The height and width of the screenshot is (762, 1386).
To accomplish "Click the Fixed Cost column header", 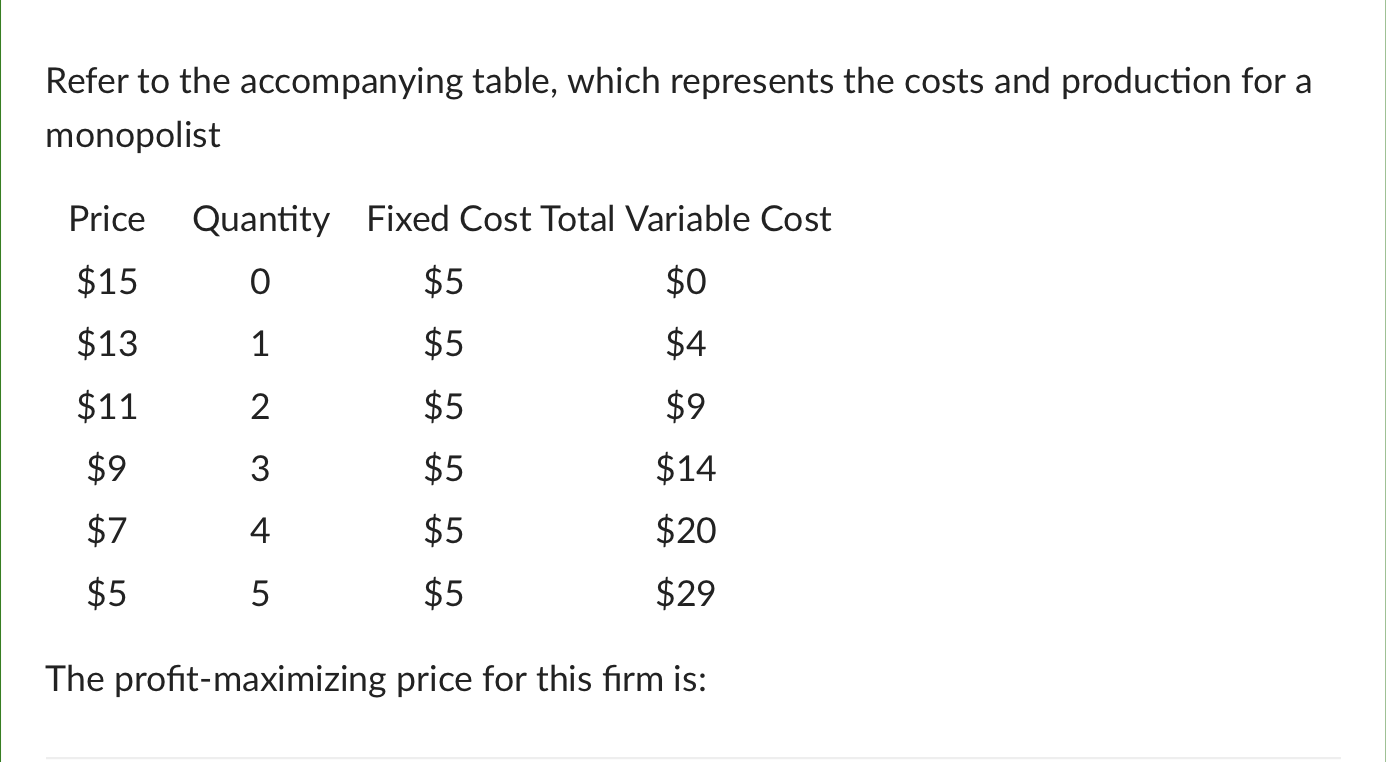I will click(x=449, y=219).
